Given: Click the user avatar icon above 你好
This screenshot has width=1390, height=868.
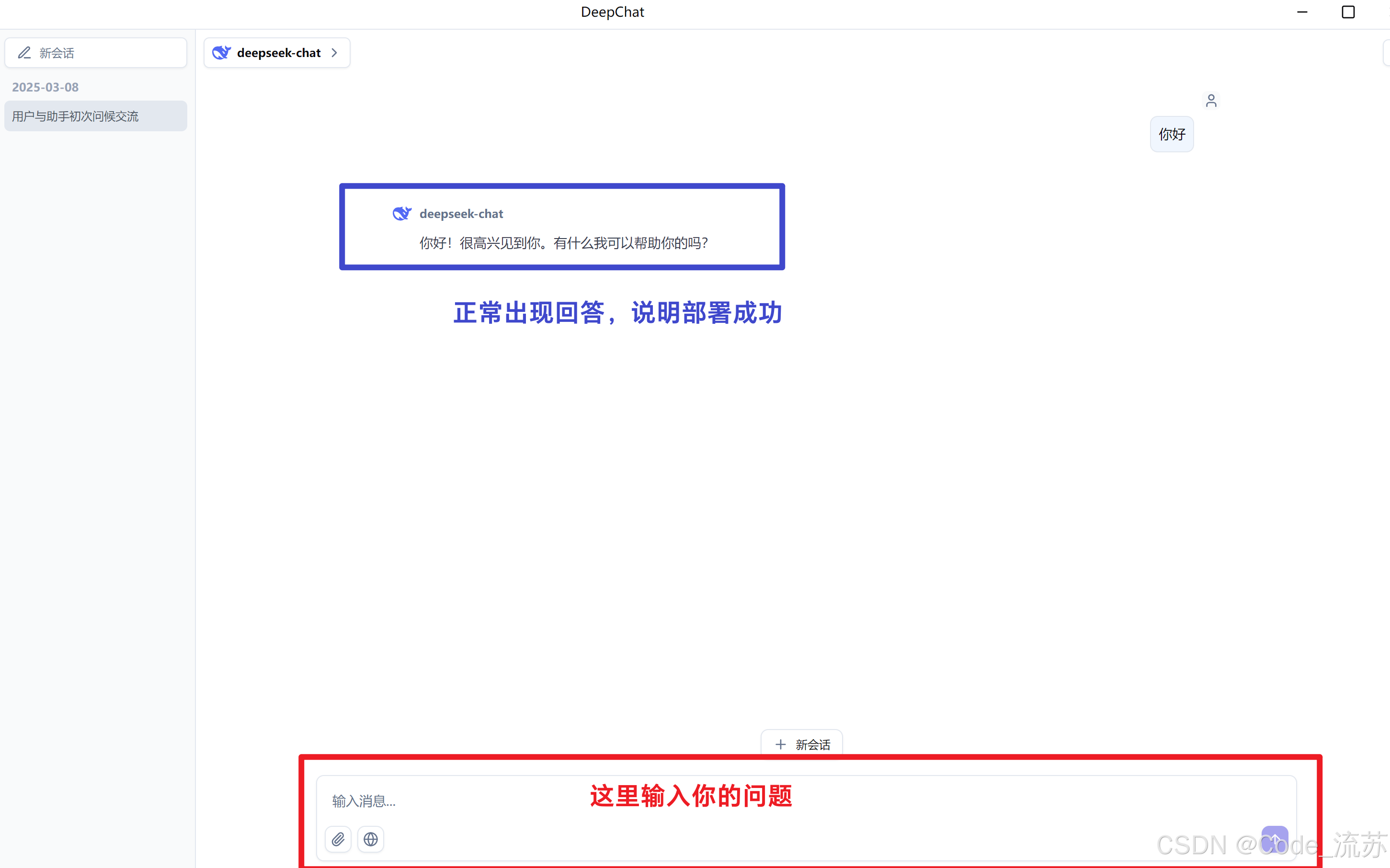Looking at the screenshot, I should (x=1211, y=101).
